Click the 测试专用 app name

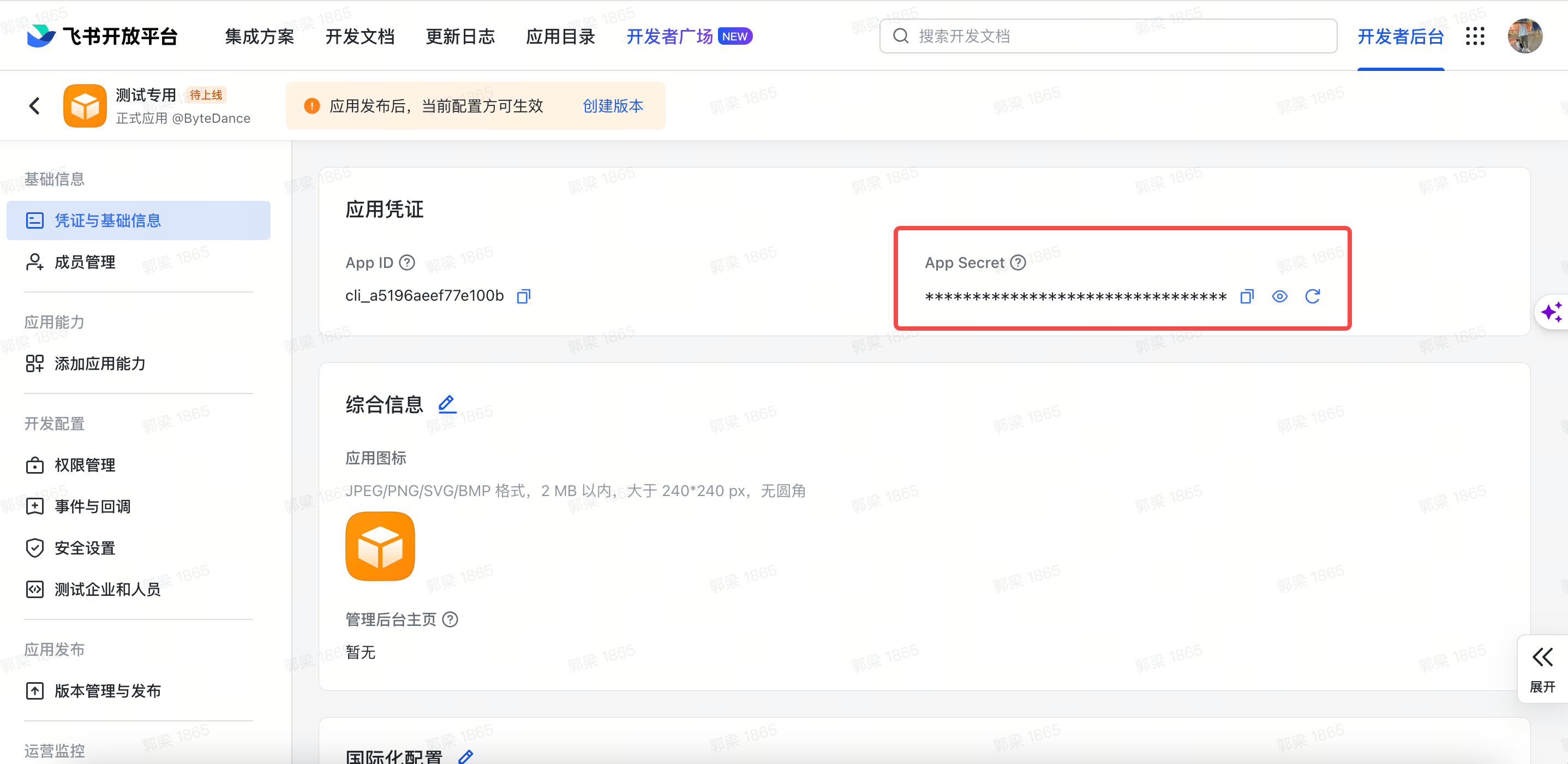[146, 95]
